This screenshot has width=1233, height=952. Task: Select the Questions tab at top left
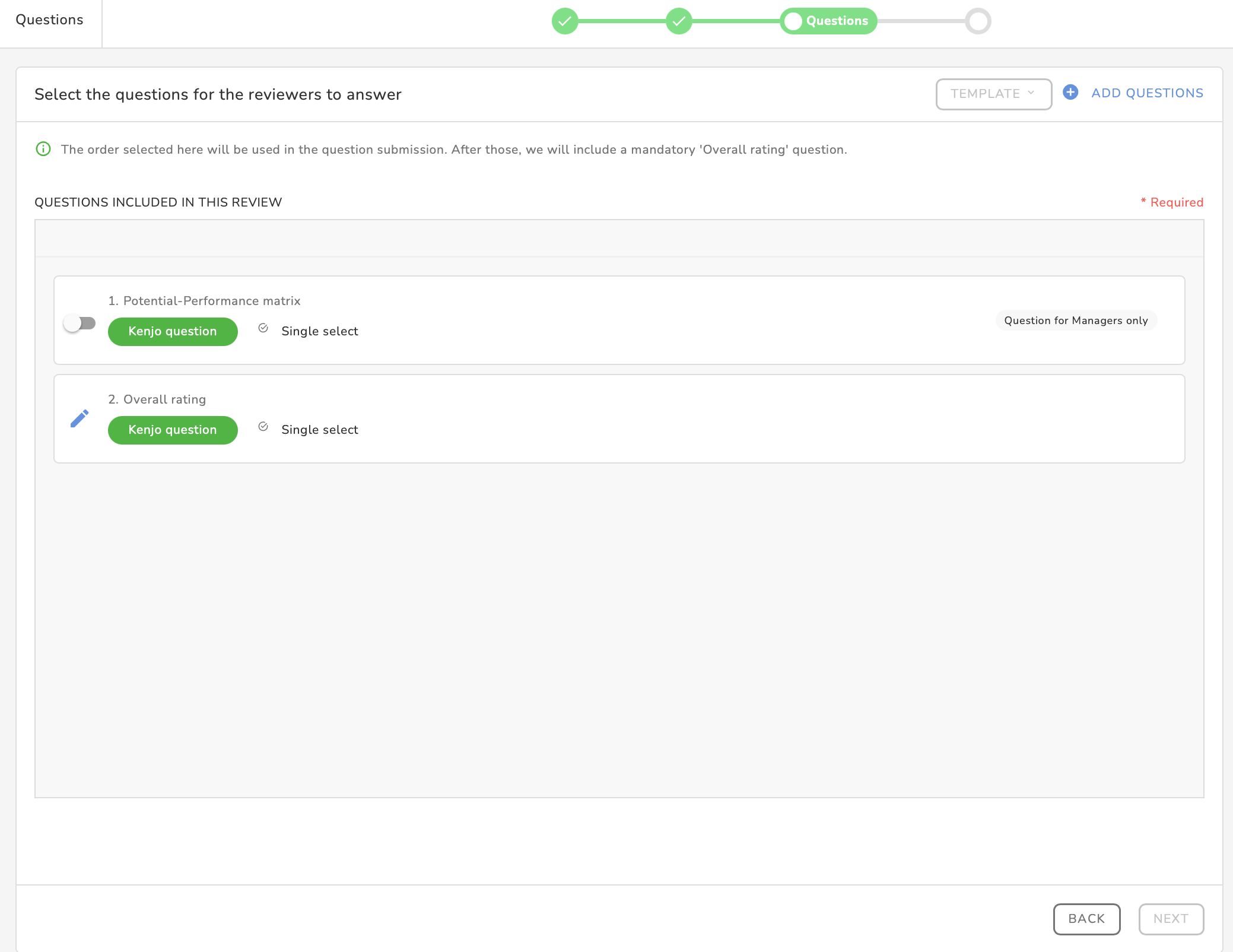click(x=50, y=20)
